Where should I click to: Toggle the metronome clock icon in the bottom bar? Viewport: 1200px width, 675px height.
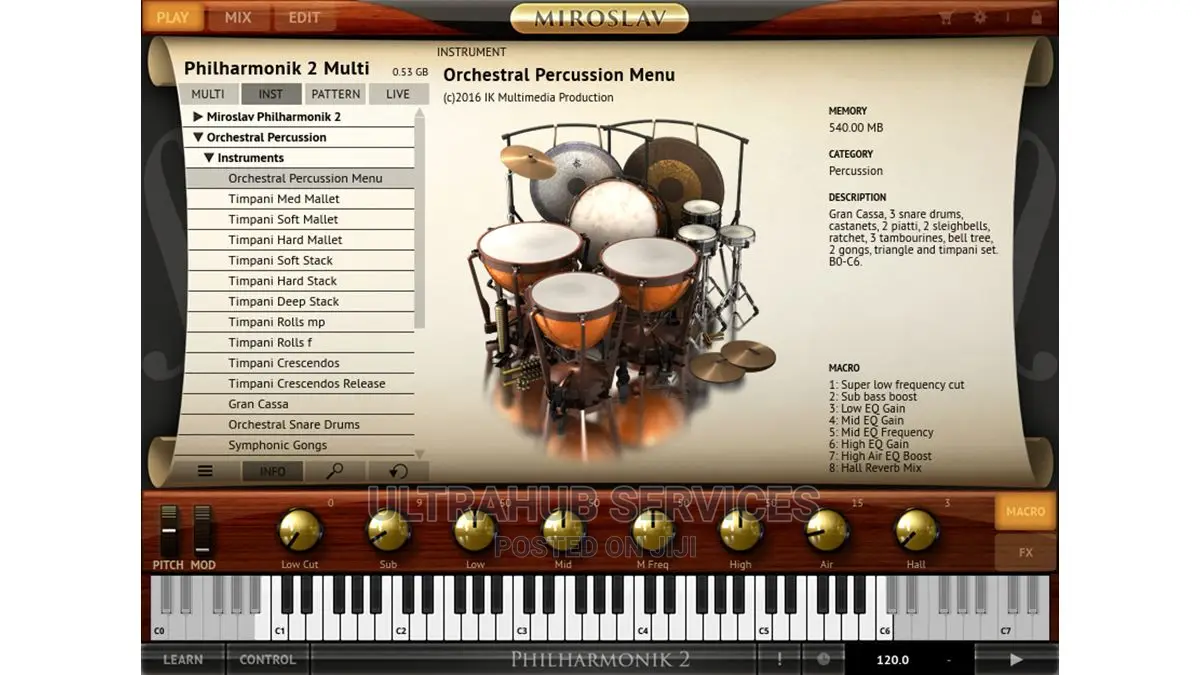click(x=823, y=659)
